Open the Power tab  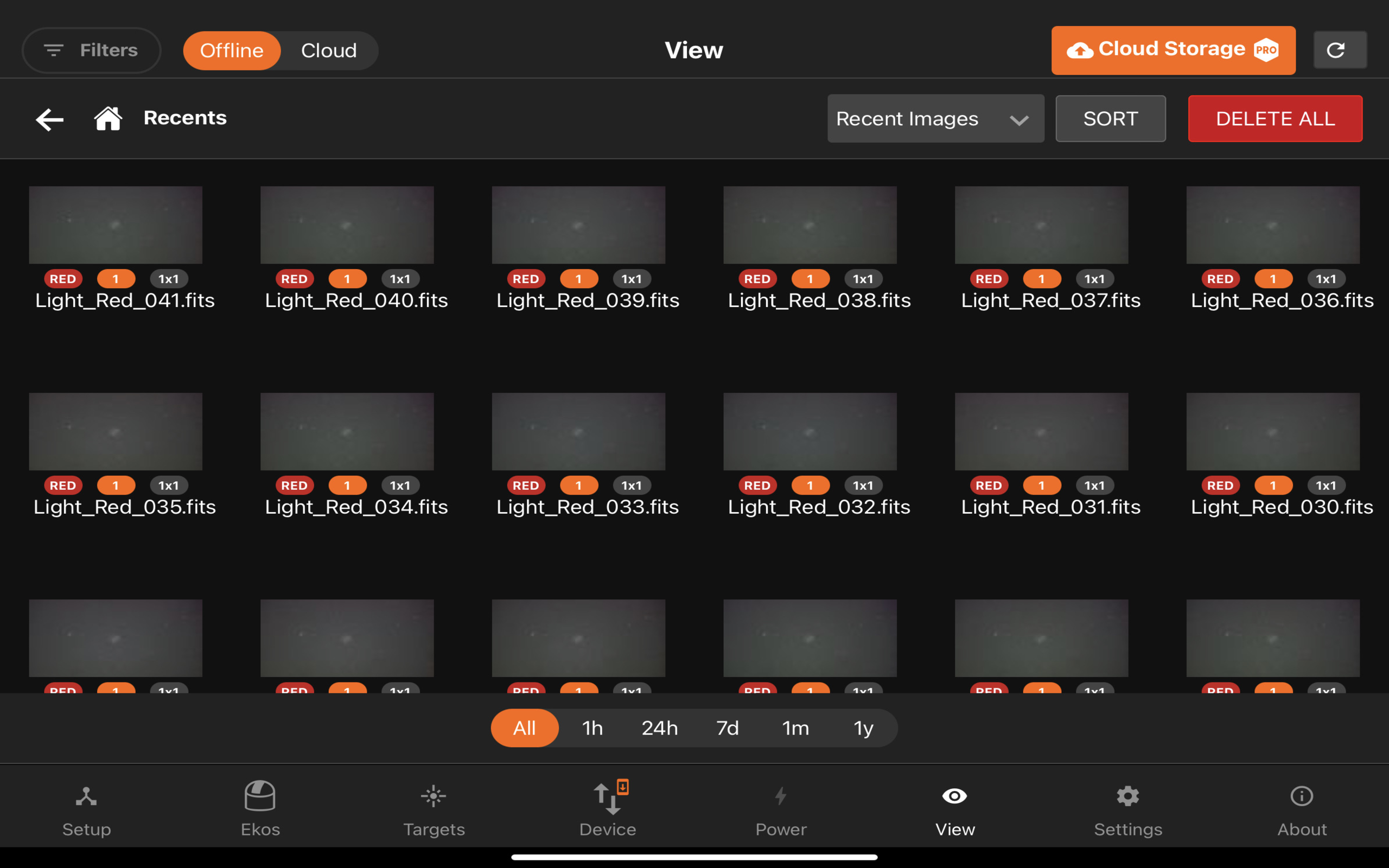781,809
